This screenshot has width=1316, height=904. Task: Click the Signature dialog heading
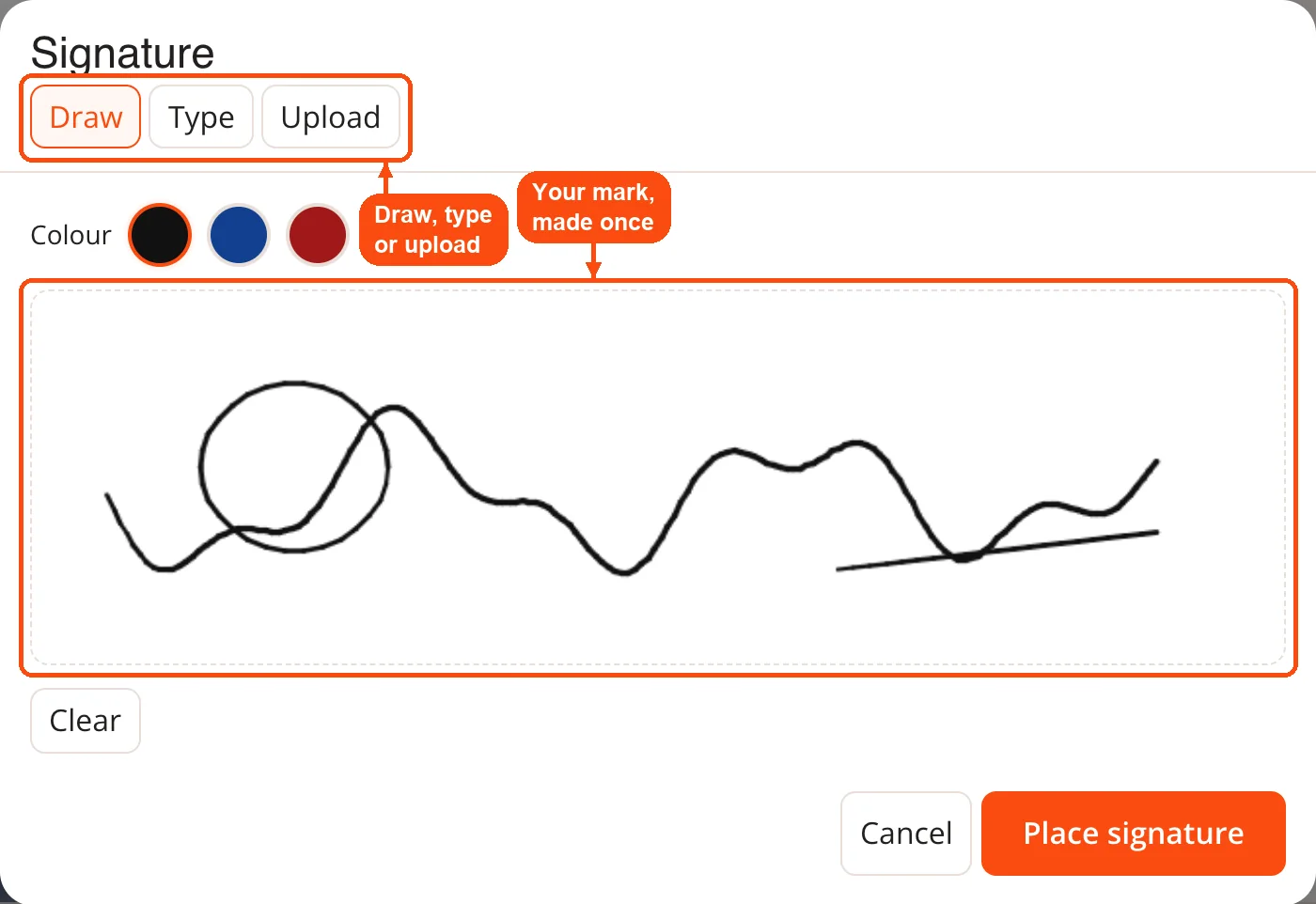[x=122, y=53]
